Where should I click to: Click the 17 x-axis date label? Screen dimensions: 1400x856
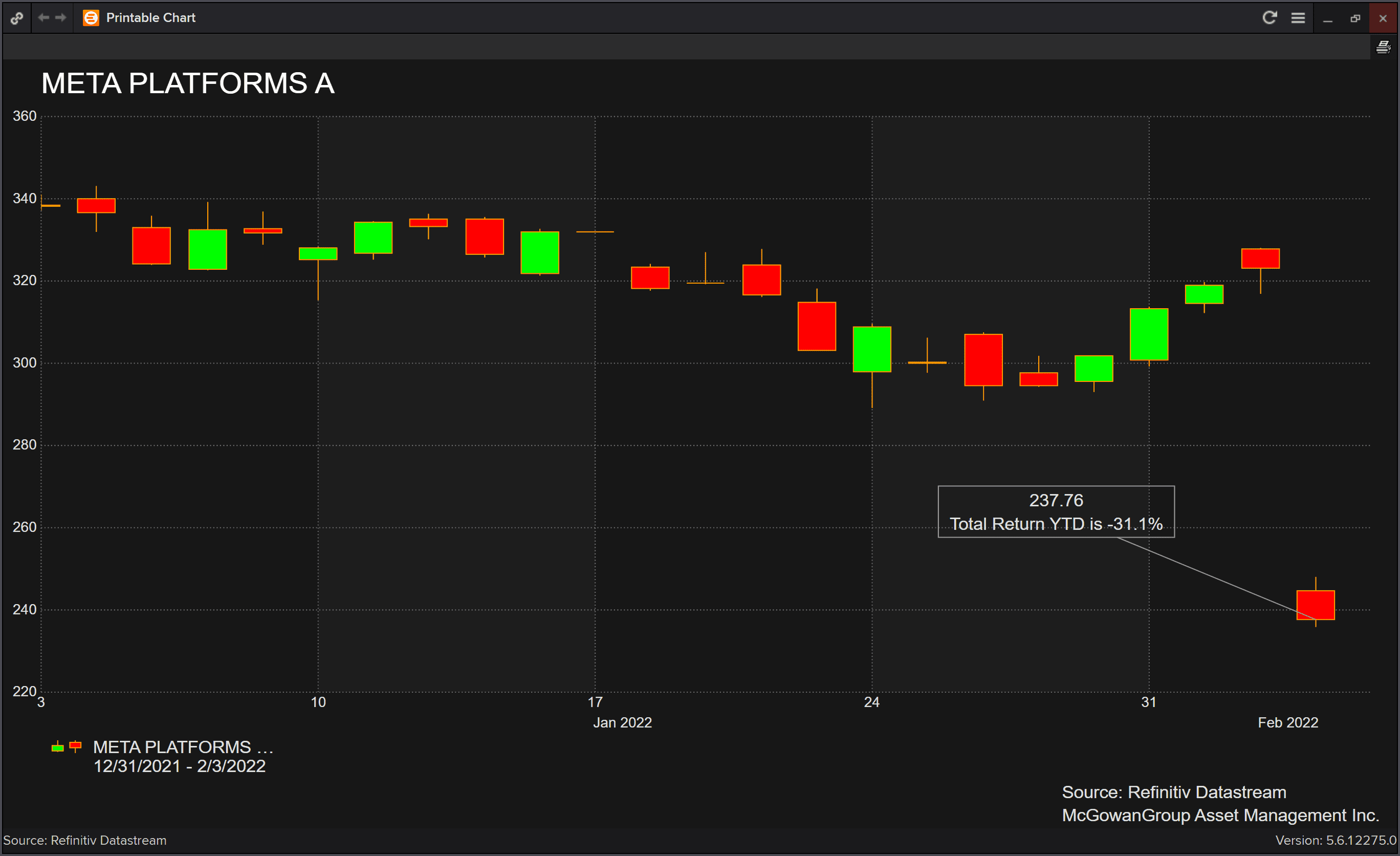(x=595, y=702)
